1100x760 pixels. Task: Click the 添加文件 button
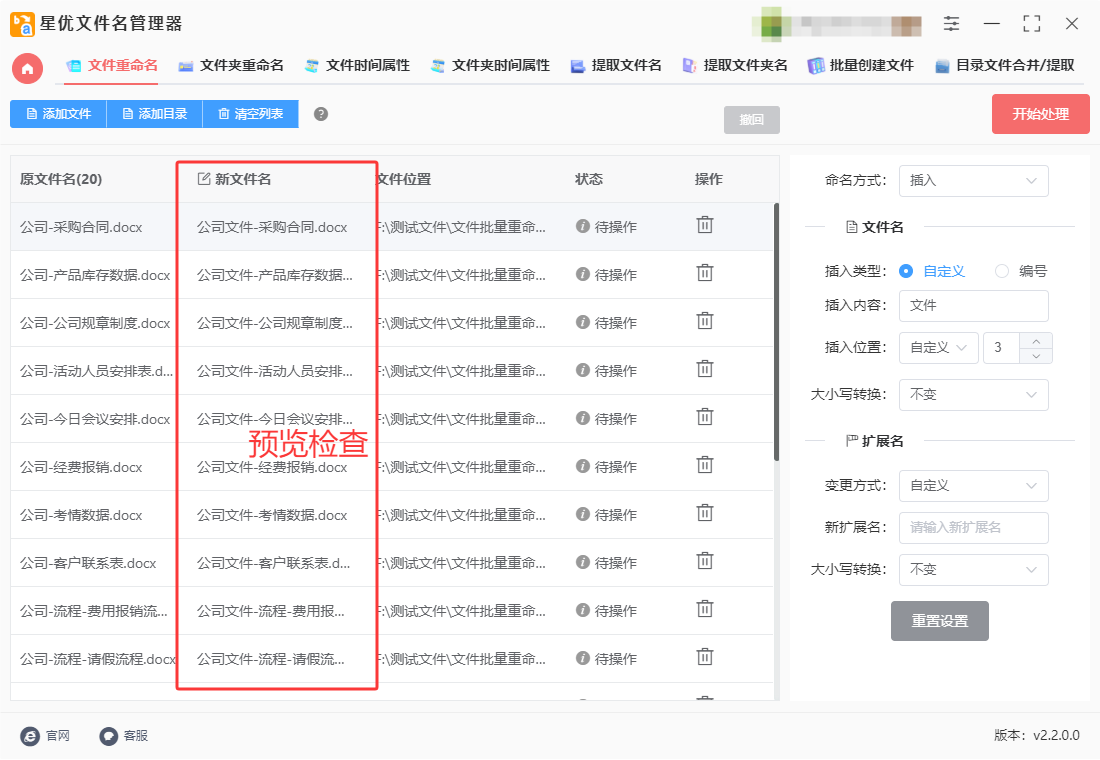[58, 114]
